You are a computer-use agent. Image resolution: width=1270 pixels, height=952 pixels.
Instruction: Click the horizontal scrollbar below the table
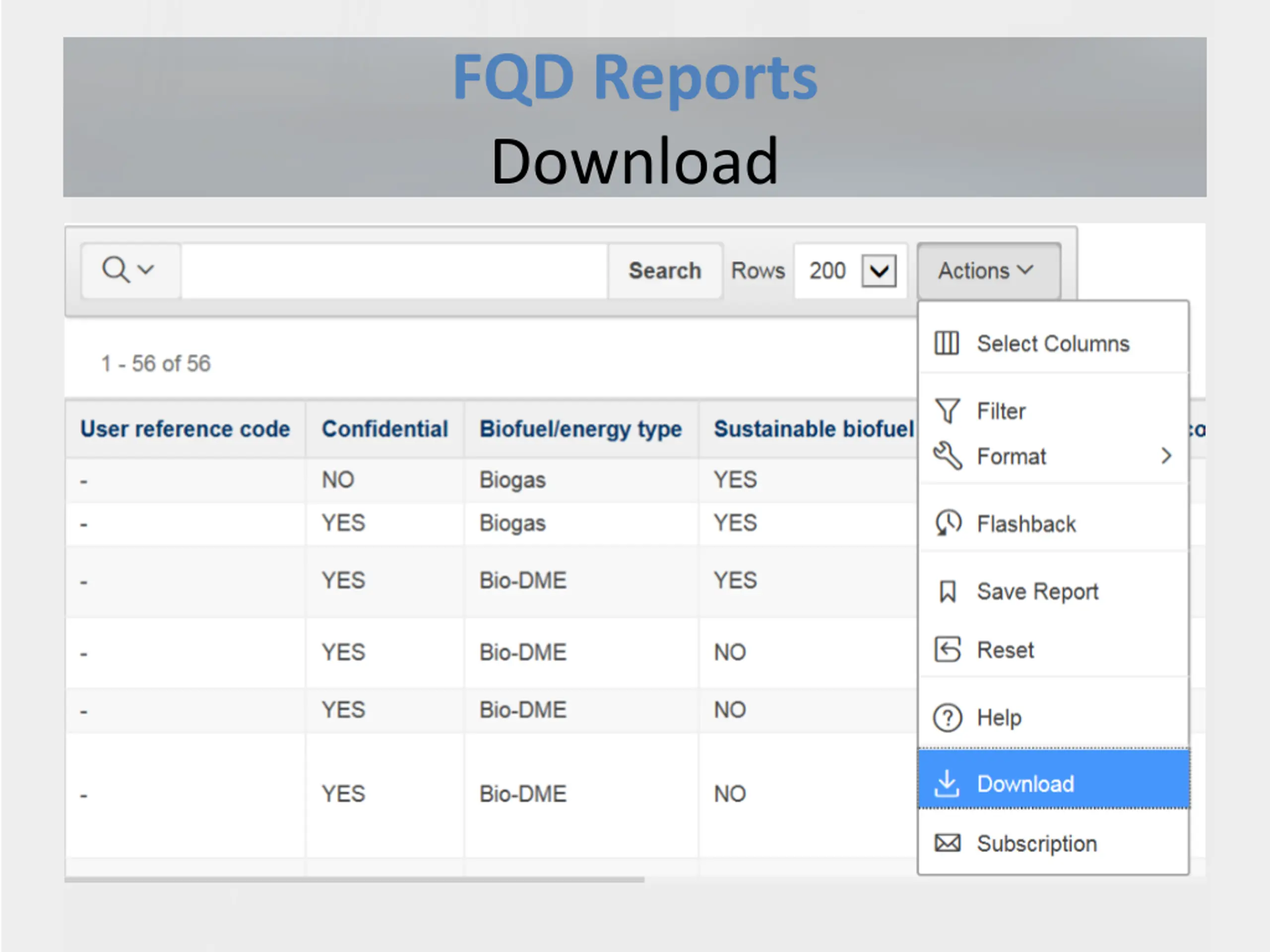click(354, 879)
